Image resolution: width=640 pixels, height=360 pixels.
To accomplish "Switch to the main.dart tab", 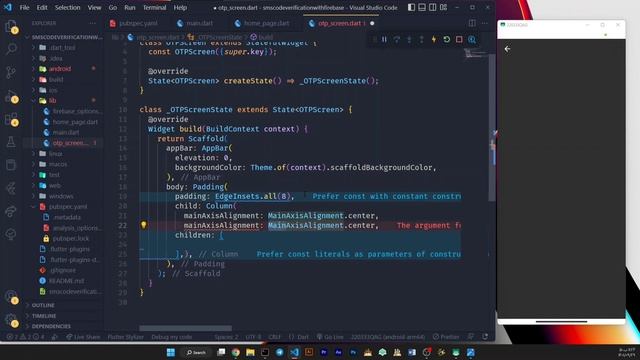I will (x=195, y=23).
